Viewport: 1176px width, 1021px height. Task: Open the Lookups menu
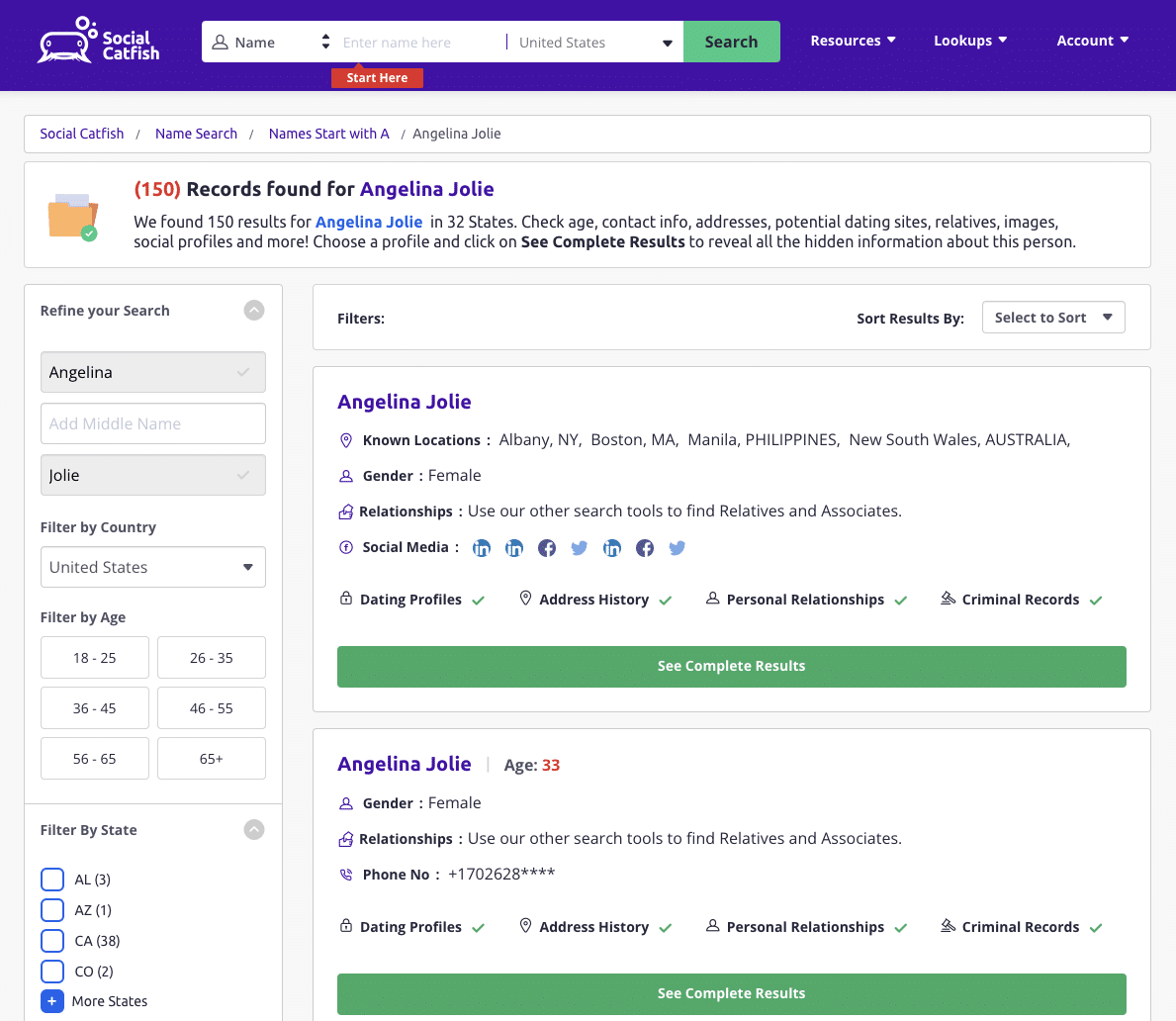(x=970, y=41)
